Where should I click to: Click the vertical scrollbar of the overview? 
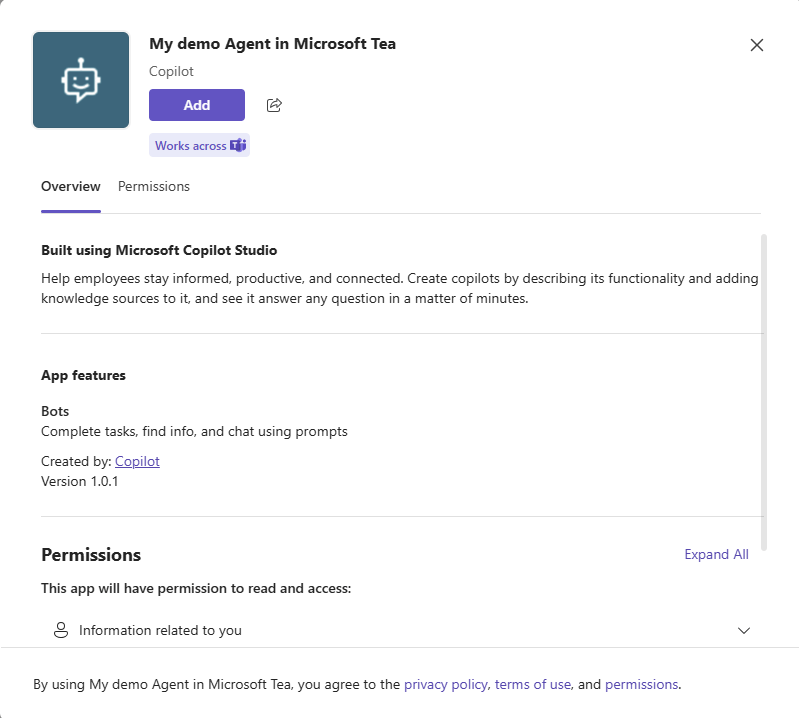tap(763, 392)
